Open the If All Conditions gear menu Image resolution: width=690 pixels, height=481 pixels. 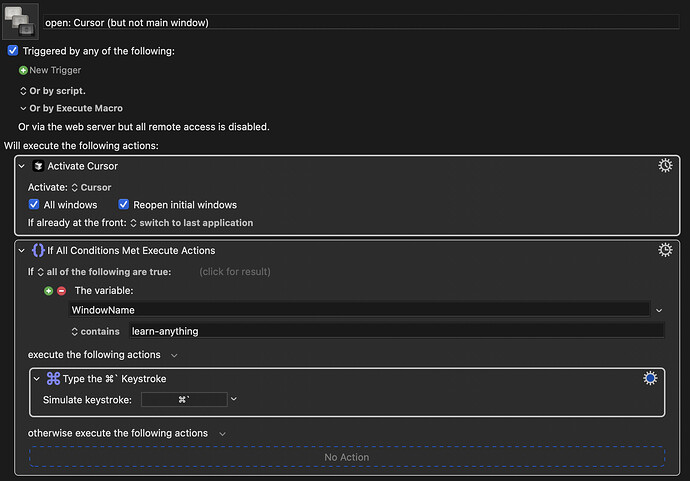(665, 250)
